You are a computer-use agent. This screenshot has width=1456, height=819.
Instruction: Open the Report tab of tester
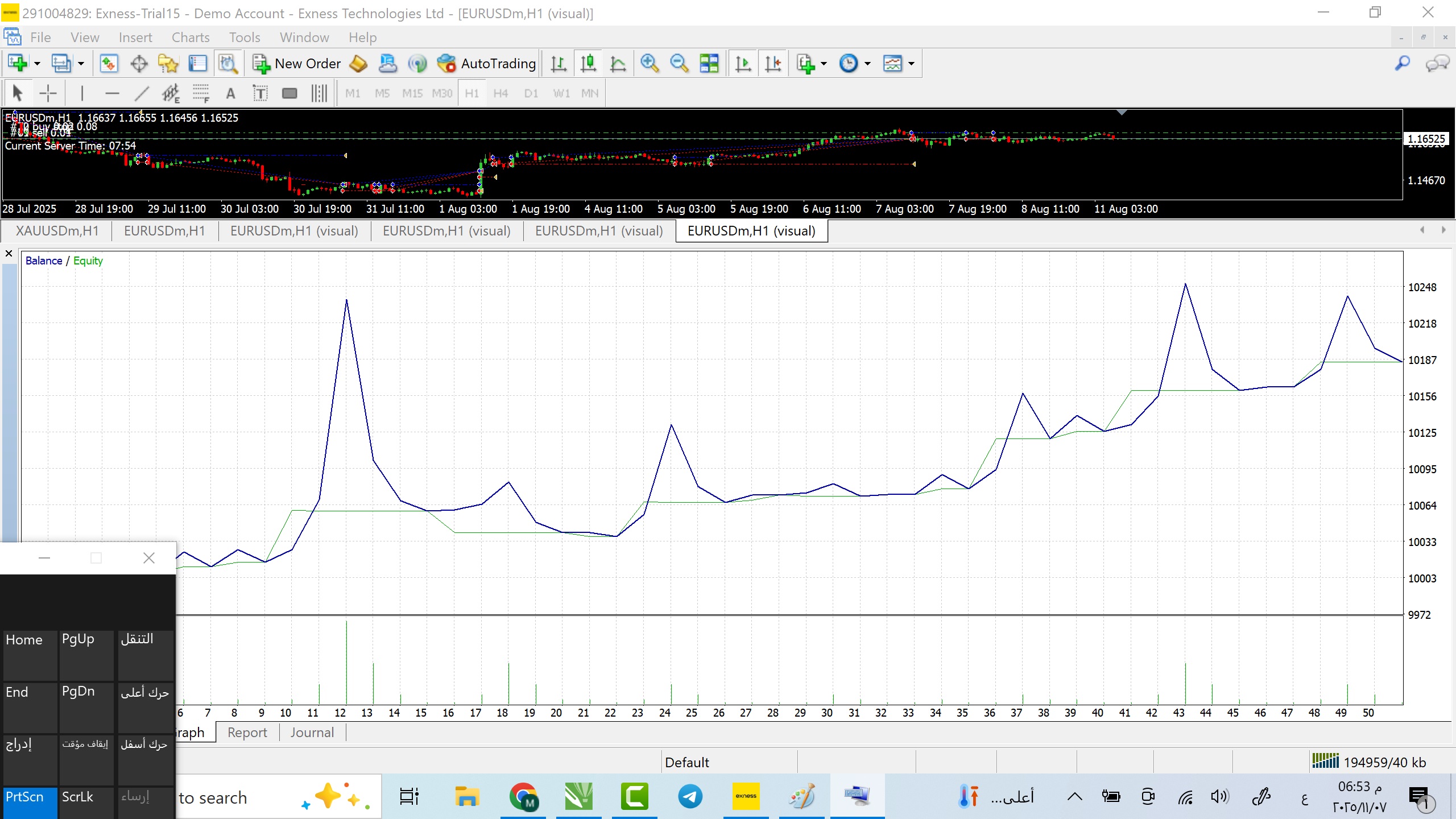click(247, 733)
